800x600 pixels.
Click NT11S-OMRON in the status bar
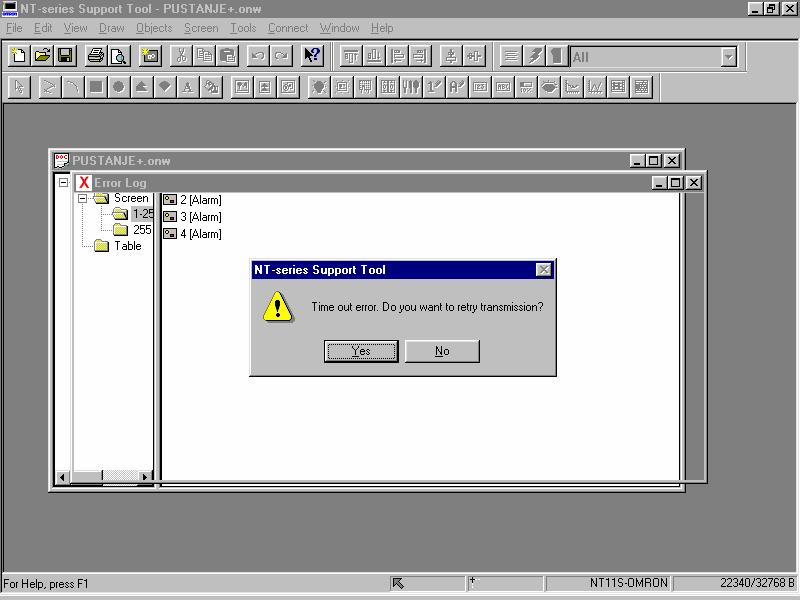[629, 583]
